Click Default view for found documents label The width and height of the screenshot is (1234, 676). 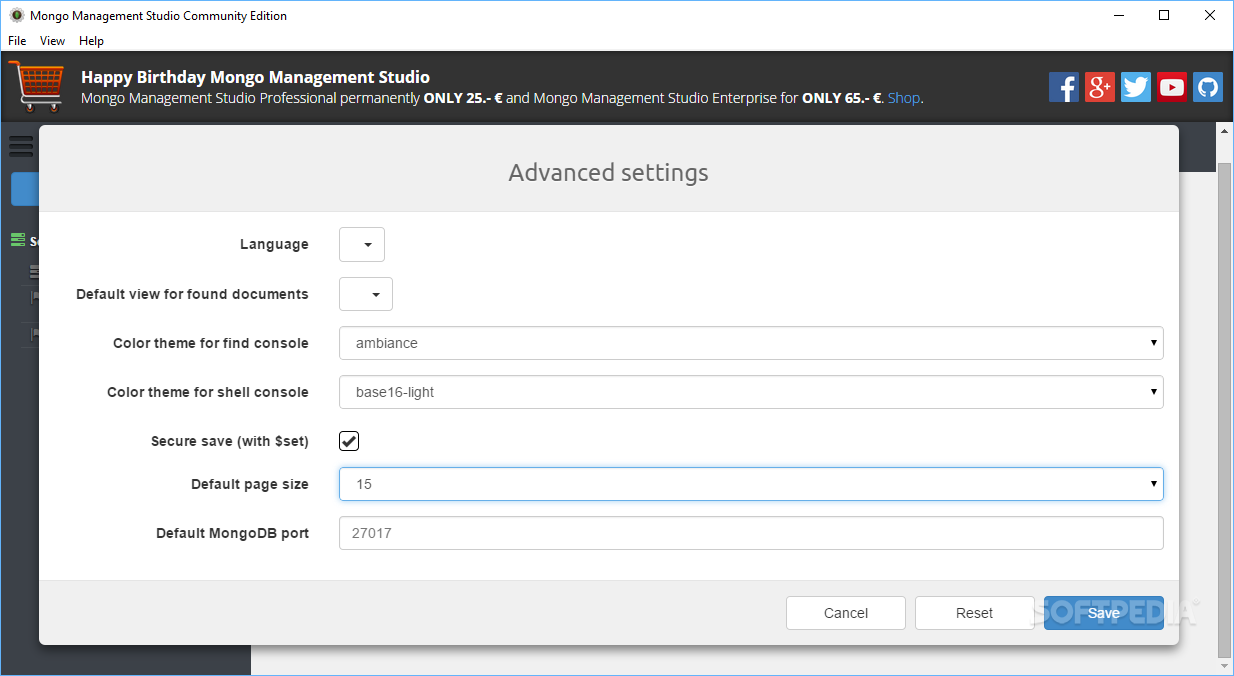pos(192,294)
